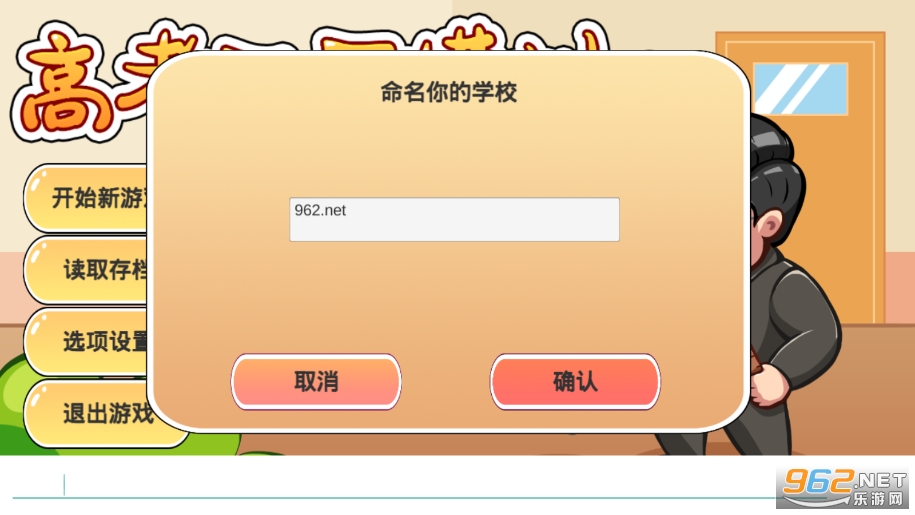Click the 命名你的学校 dialog title
Viewport: 915px width, 515px height.
448,92
